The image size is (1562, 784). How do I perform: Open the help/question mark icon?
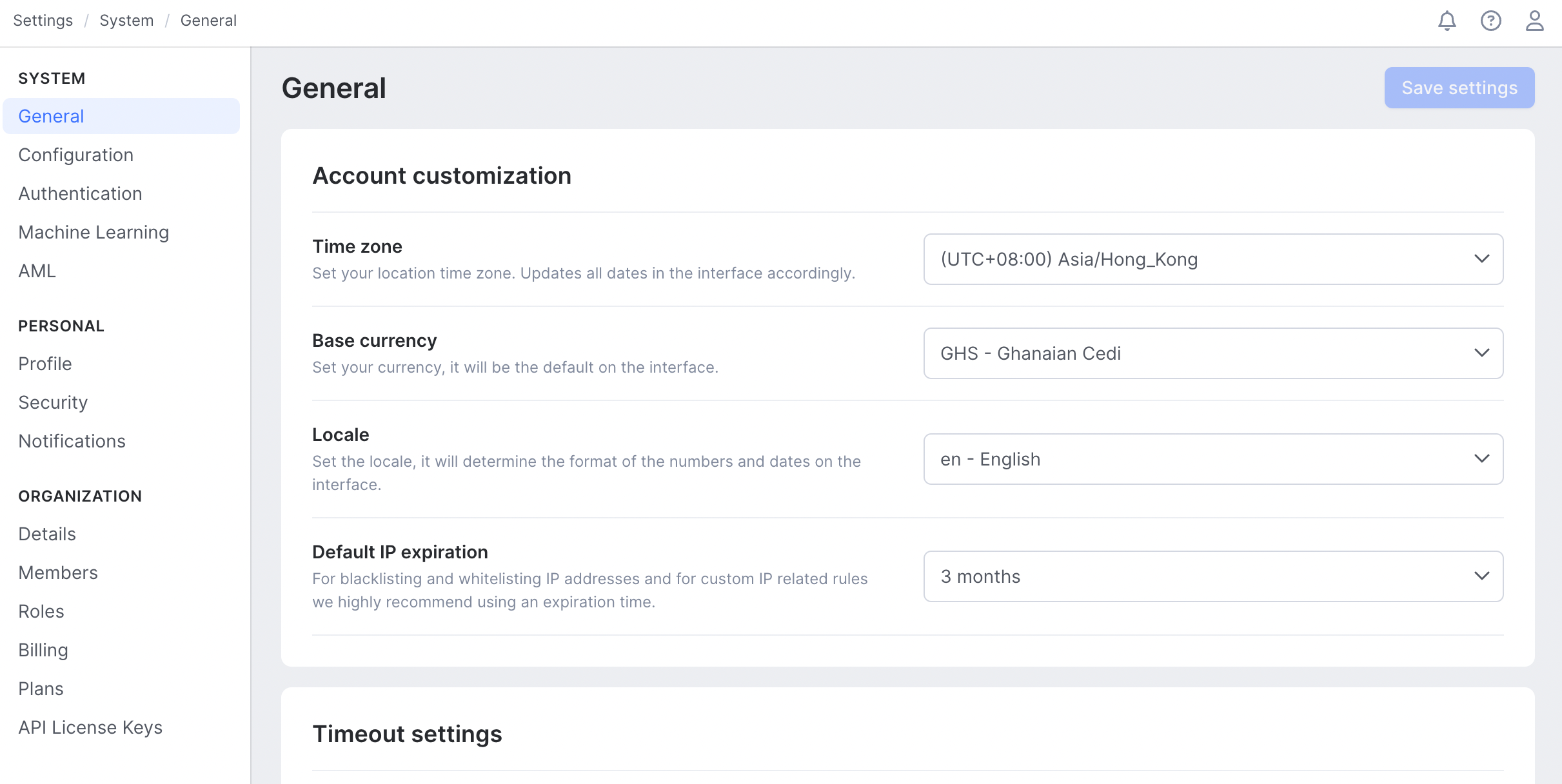click(x=1491, y=20)
